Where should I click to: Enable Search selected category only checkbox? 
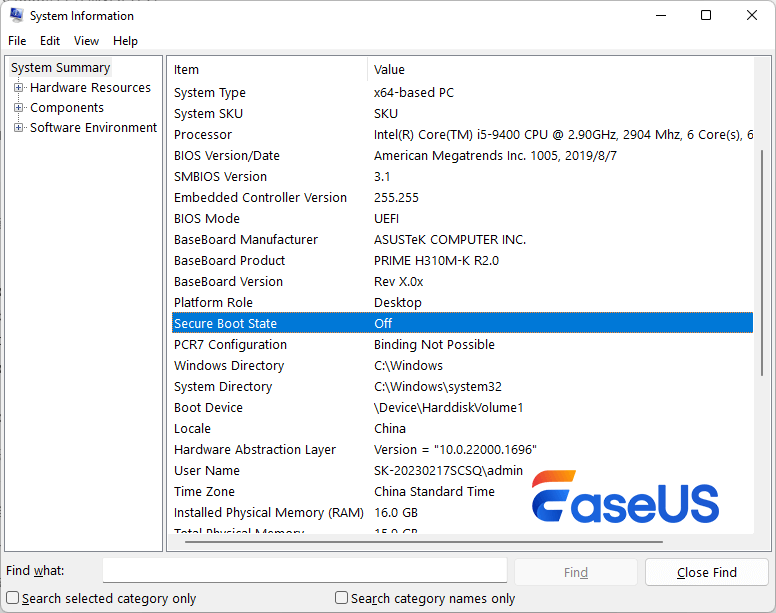pos(12,598)
